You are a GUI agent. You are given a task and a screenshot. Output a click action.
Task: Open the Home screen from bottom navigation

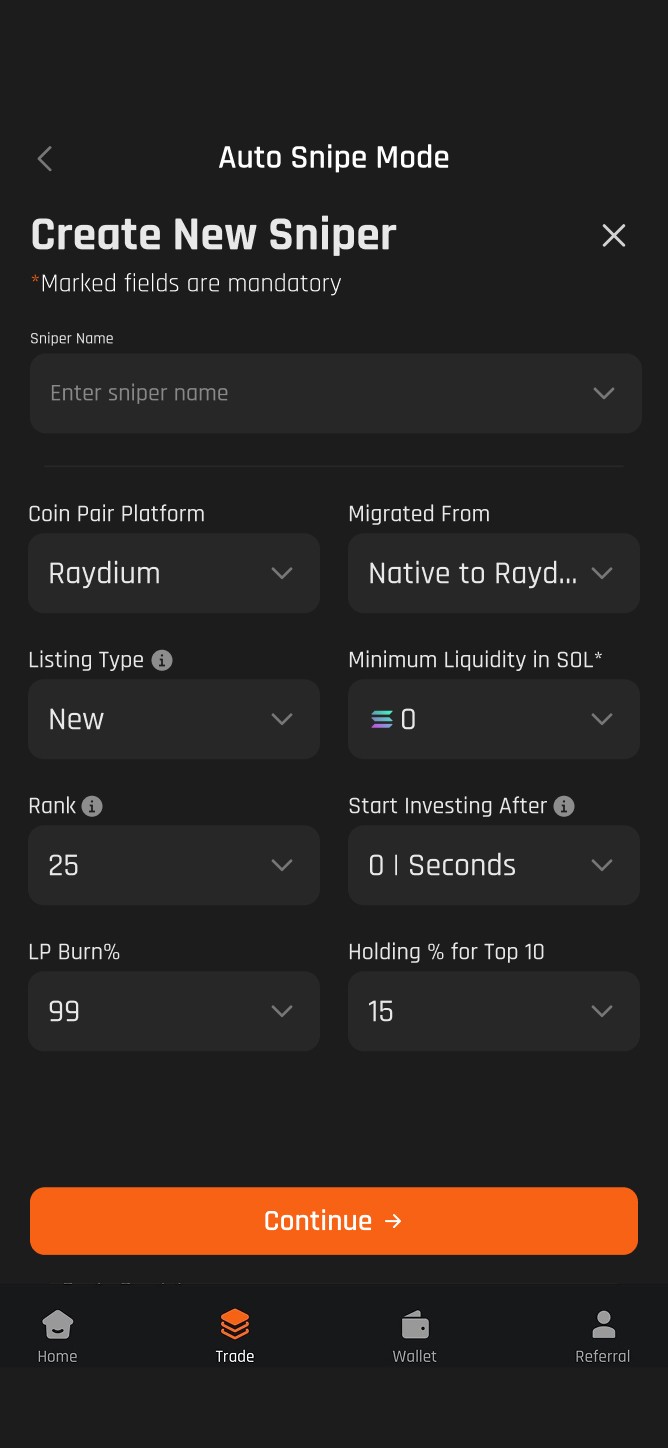[57, 1330]
